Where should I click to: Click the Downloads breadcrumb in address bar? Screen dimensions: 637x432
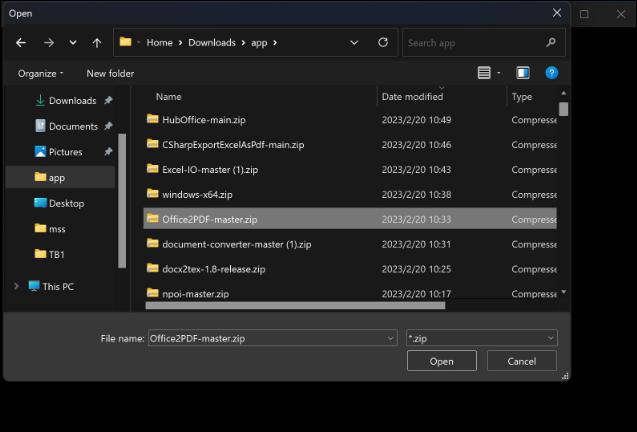click(211, 43)
